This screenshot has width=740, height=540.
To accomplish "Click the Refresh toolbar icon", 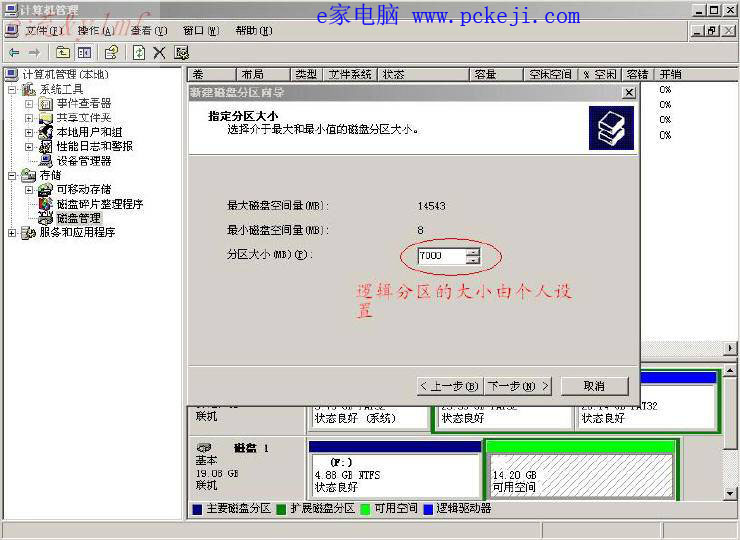I will (139, 52).
